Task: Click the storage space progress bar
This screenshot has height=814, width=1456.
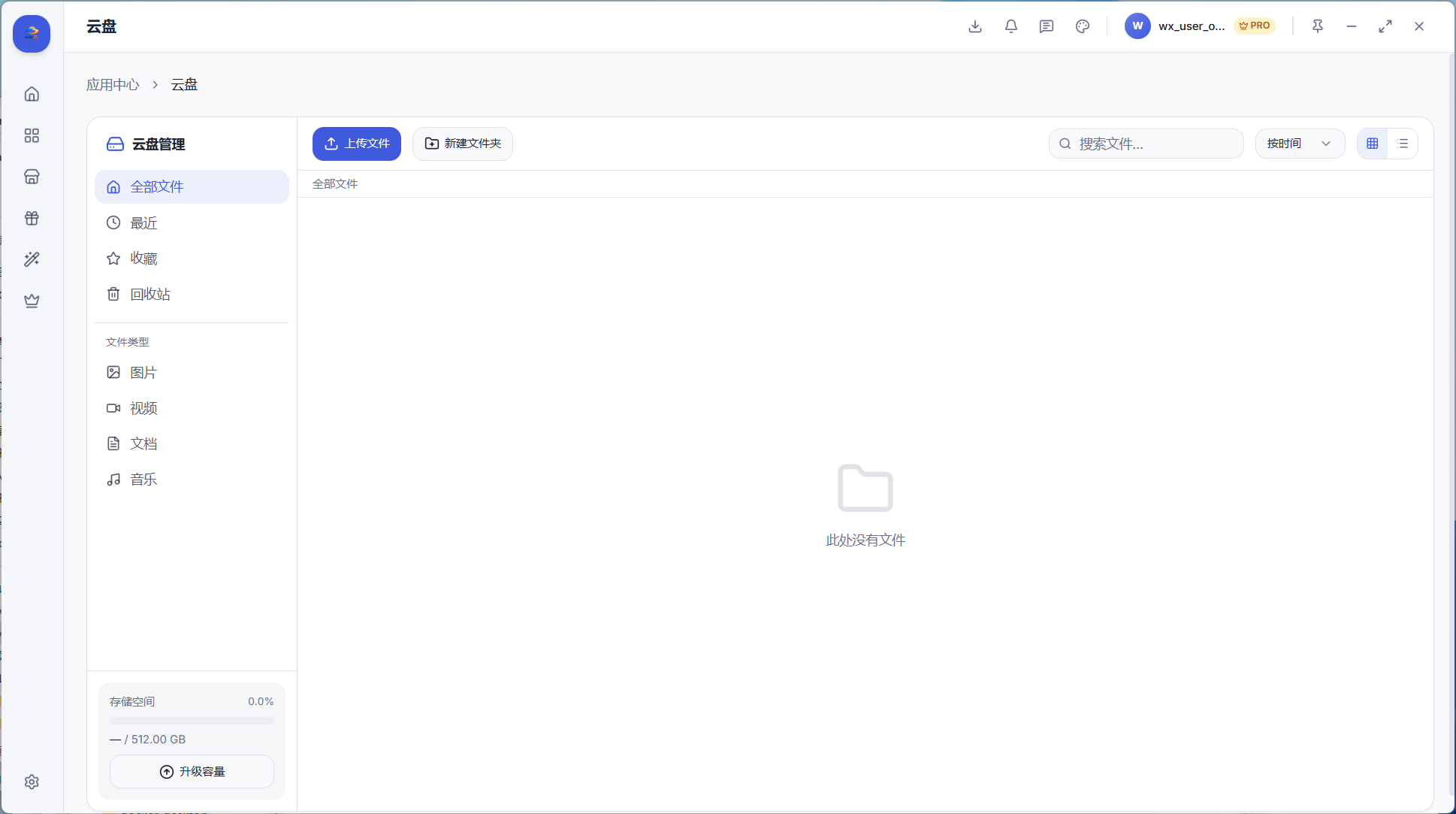Action: click(x=192, y=721)
